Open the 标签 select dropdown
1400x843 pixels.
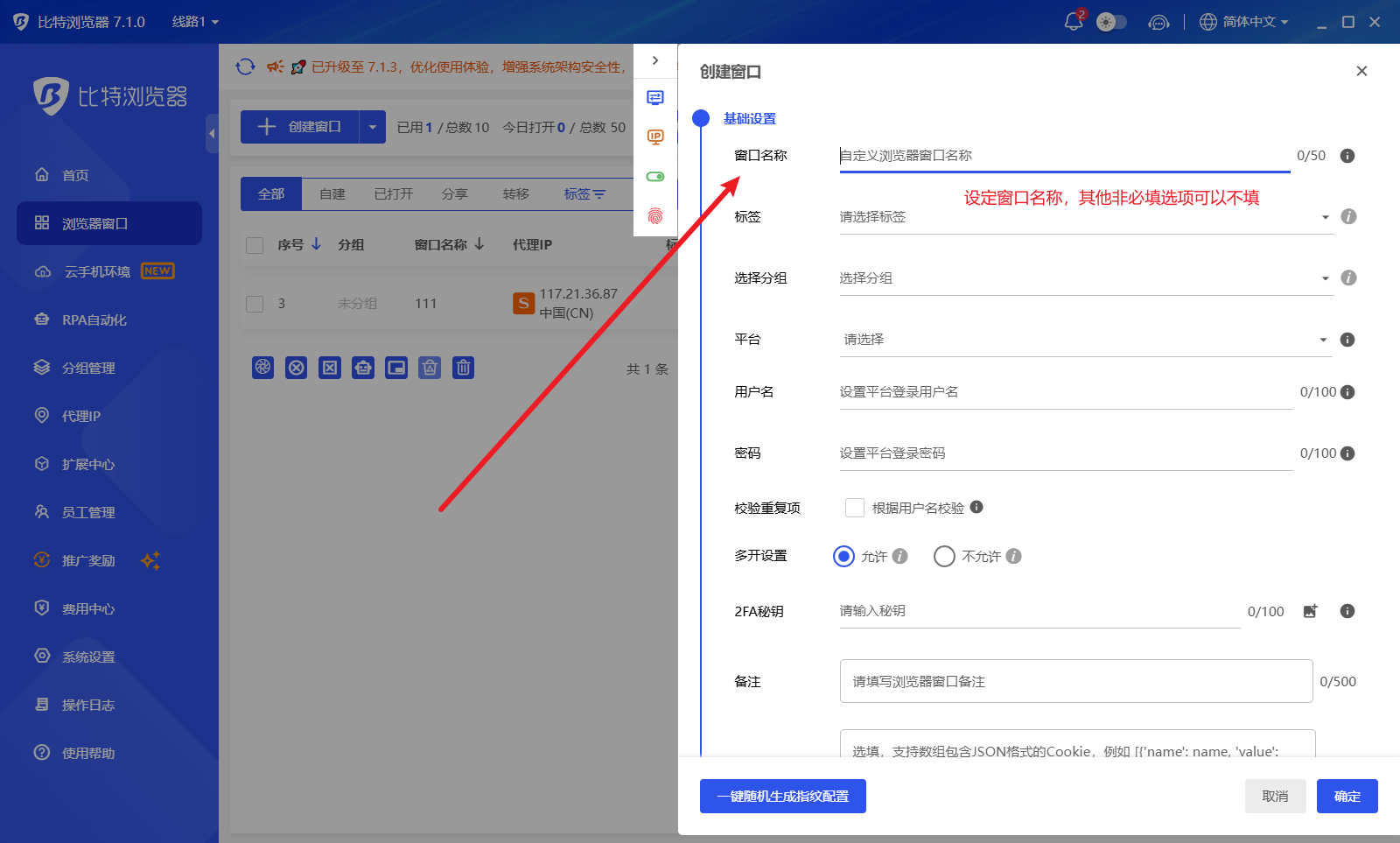pos(1087,217)
